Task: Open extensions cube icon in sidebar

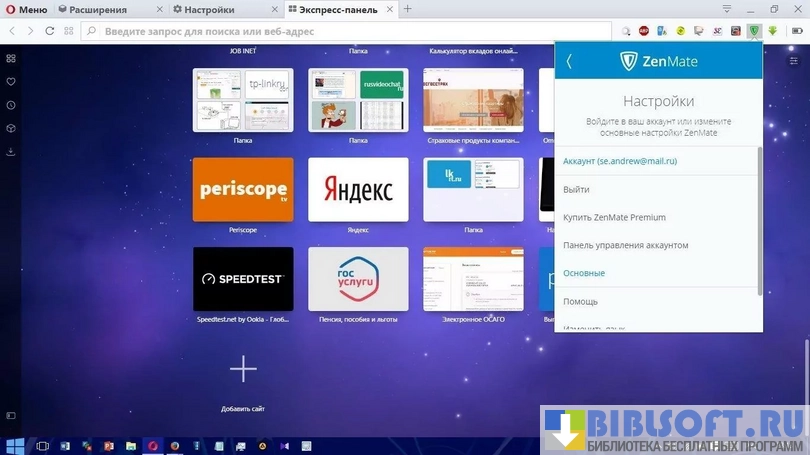Action: [x=11, y=129]
